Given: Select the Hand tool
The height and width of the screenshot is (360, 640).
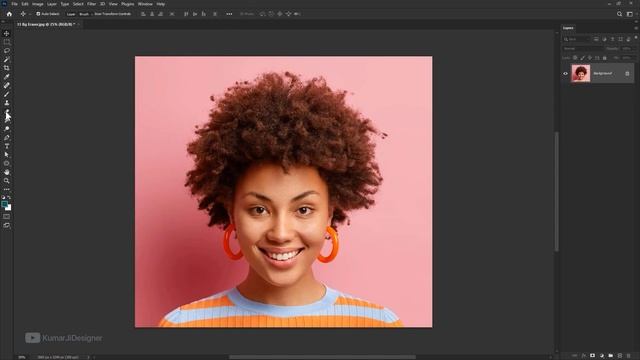Looking at the screenshot, I should (x=7, y=172).
